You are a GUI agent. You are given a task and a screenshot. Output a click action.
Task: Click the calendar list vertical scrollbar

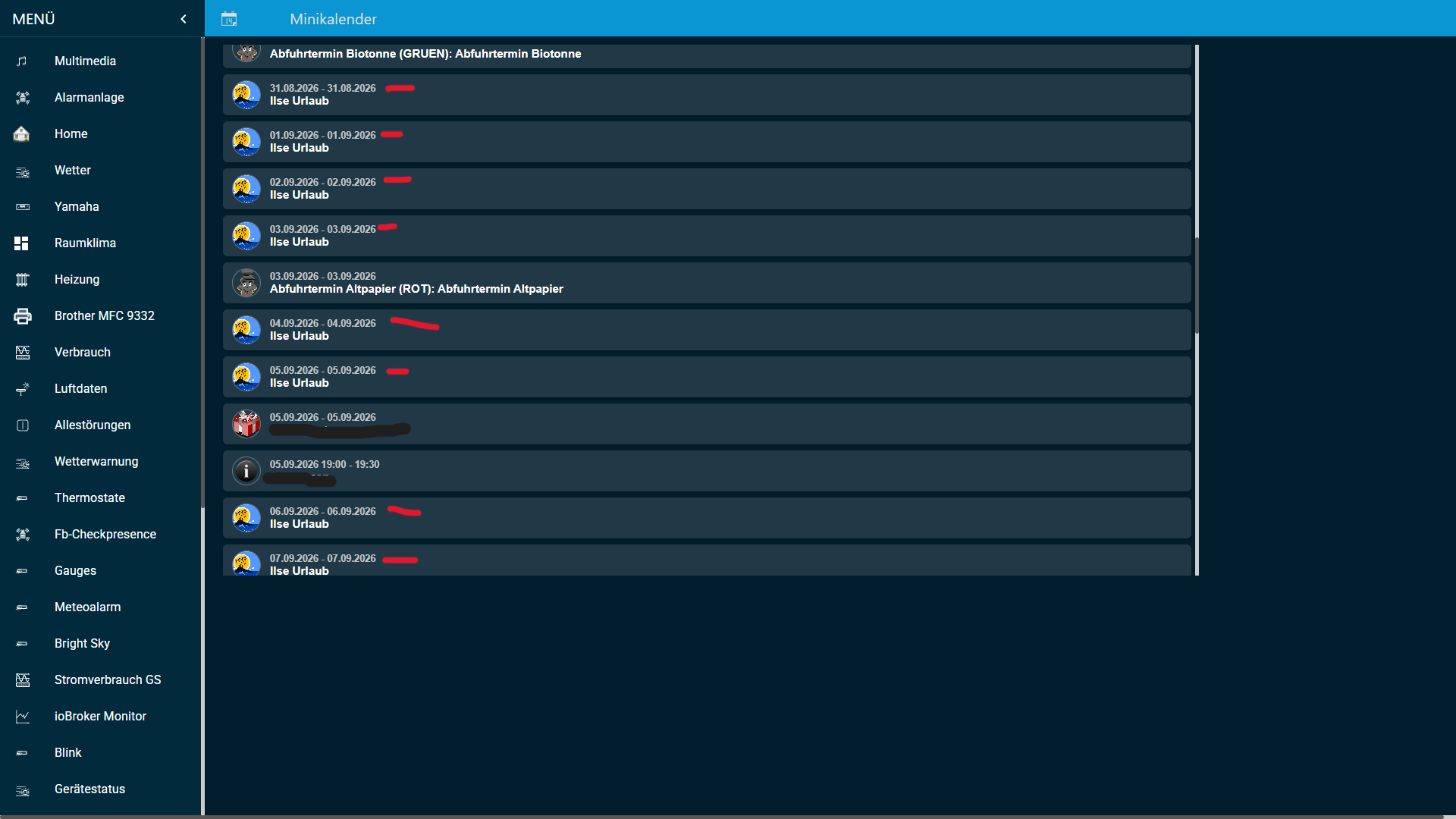point(1197,285)
